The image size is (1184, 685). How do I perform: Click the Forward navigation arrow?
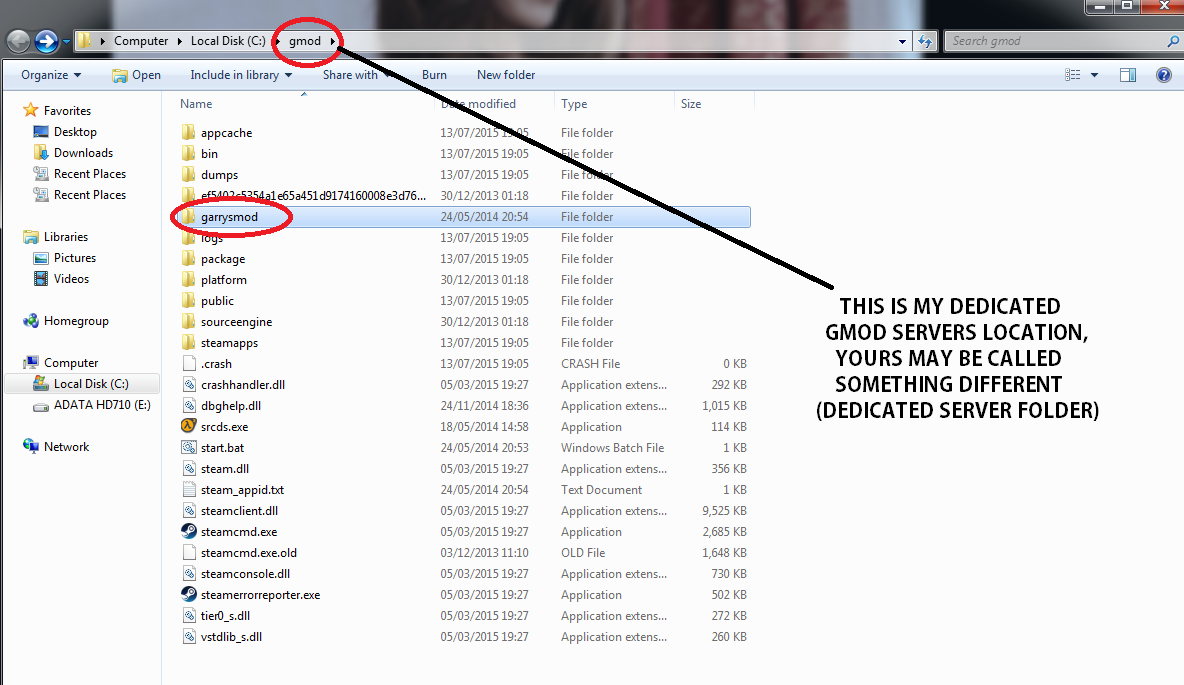[46, 41]
